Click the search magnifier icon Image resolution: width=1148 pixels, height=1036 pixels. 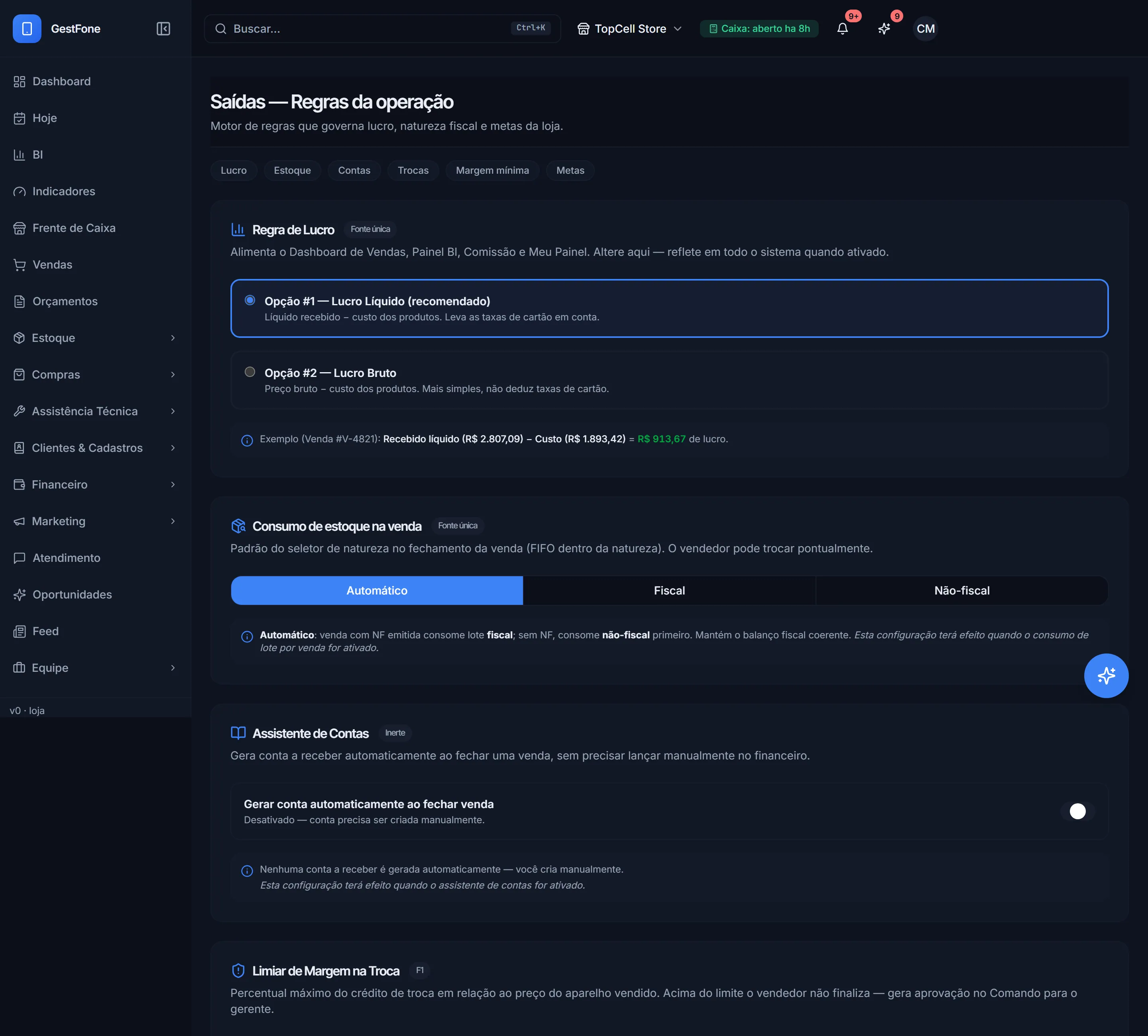click(221, 28)
